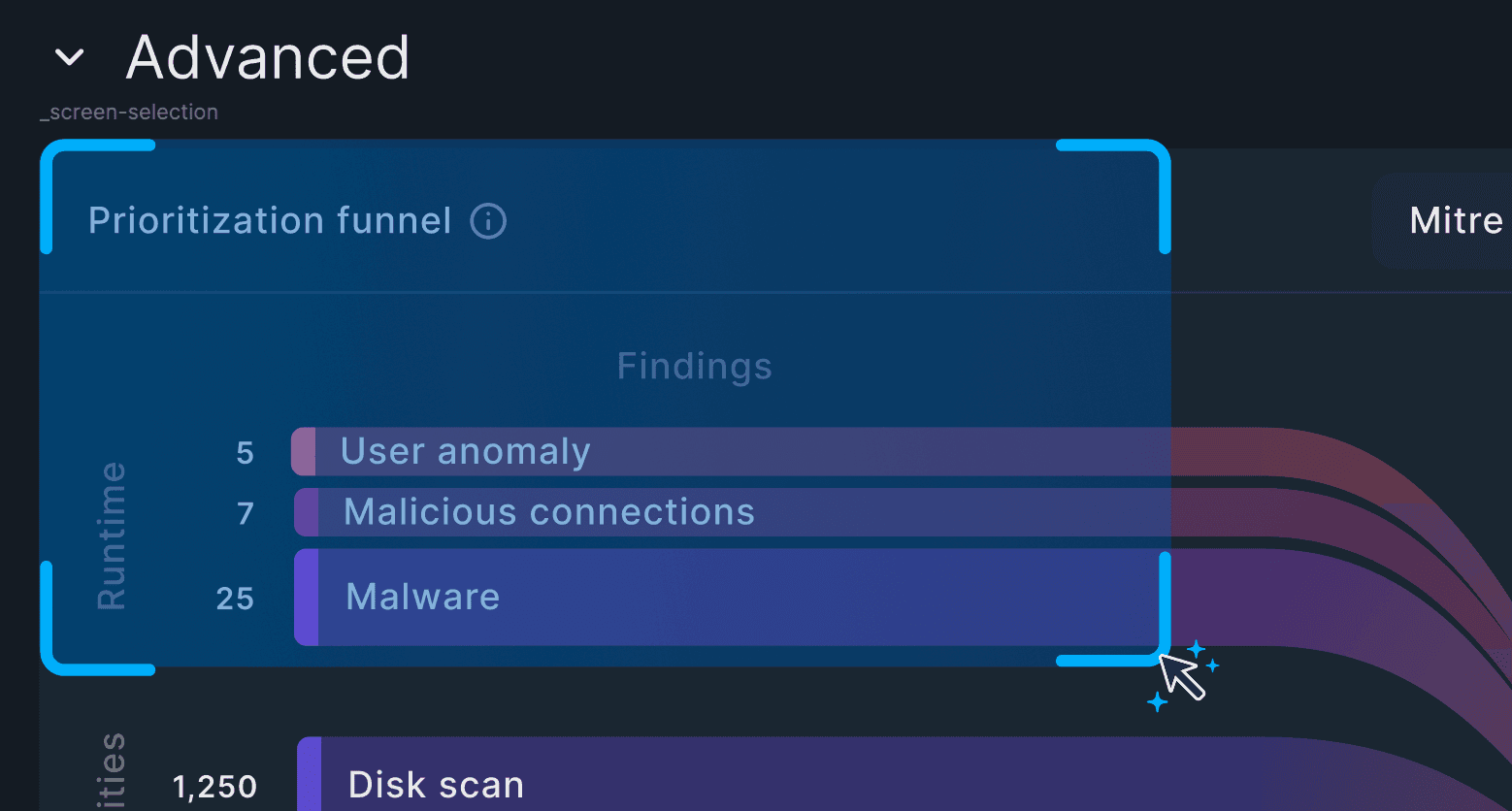The image size is (1512, 811).
Task: Click the sparkle cursor icon
Action: (1182, 675)
